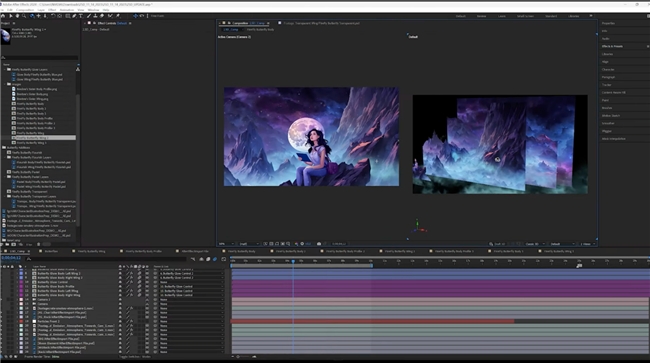Viewport: 650px width, 363px height.
Task: Open the Window menu
Action: 94,10
